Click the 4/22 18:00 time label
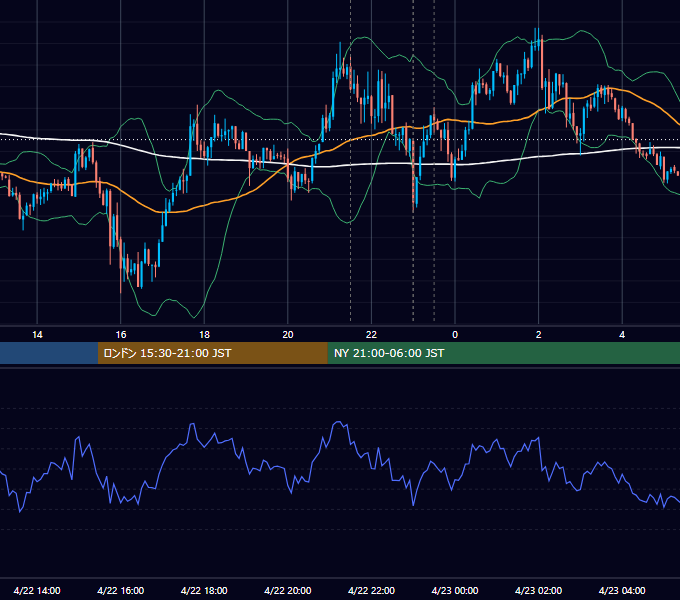Viewport: 680px width, 600px height. tap(204, 590)
